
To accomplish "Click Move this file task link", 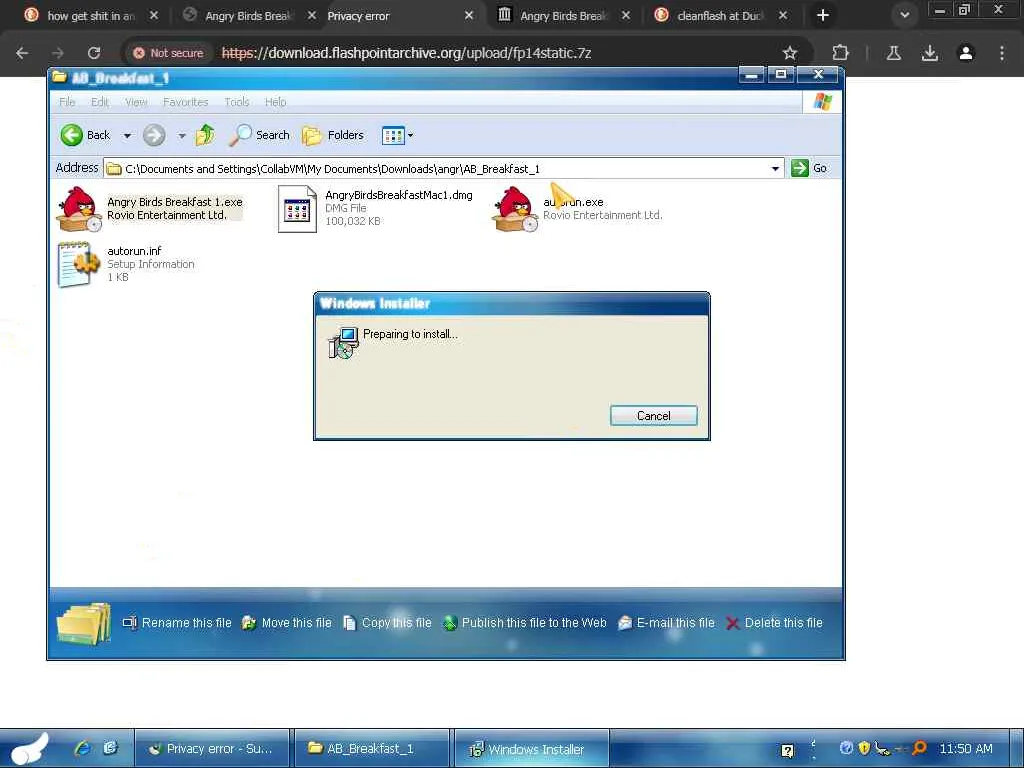I will point(287,623).
